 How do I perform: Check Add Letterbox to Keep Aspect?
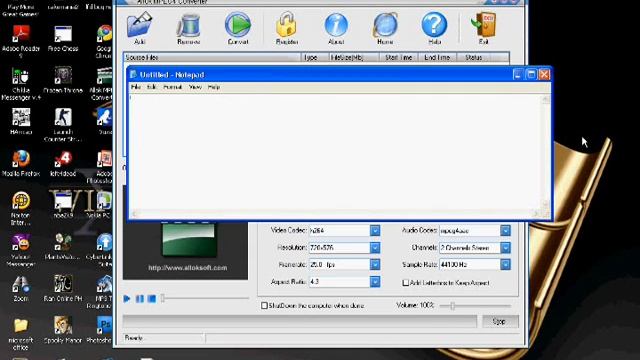point(405,282)
